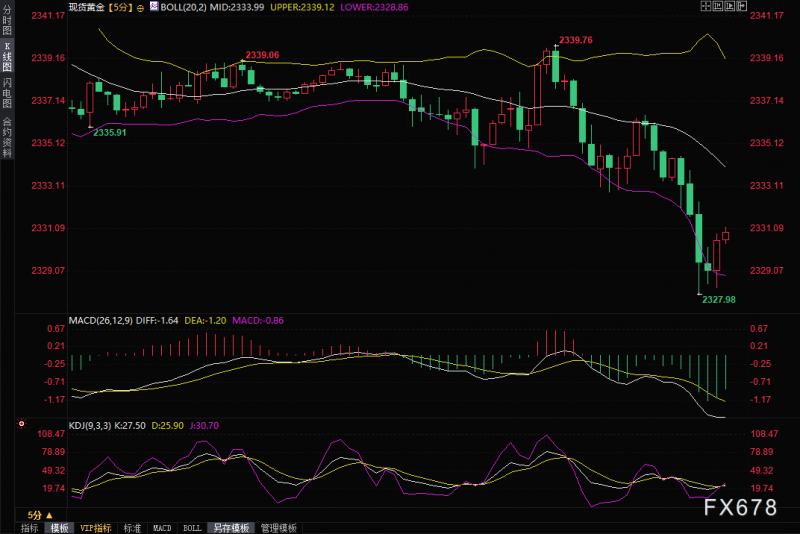Click the latest candlestick near 2331.09
This screenshot has width=800, height=534.
click(726, 236)
